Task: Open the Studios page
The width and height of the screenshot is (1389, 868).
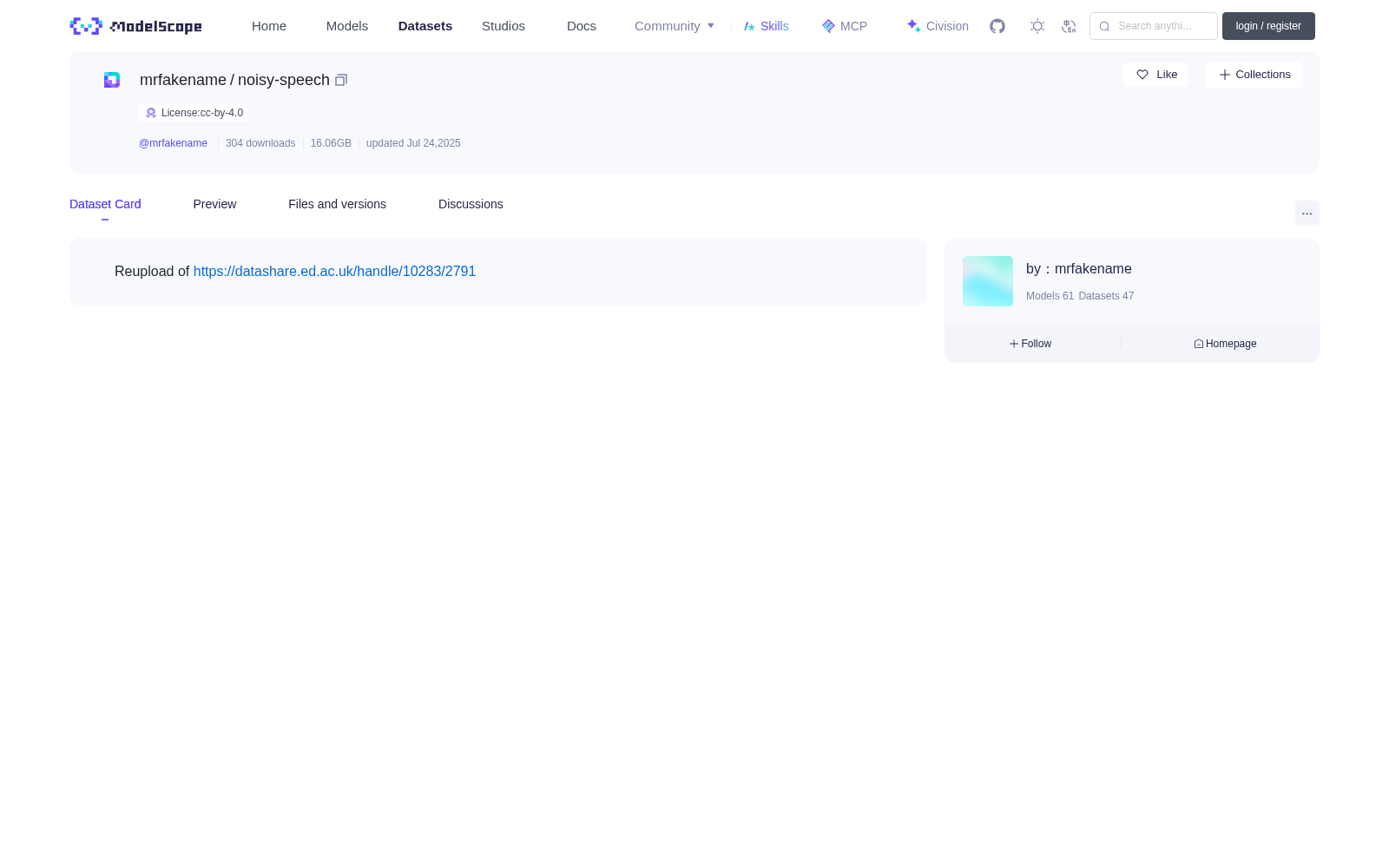Action: coord(504,26)
